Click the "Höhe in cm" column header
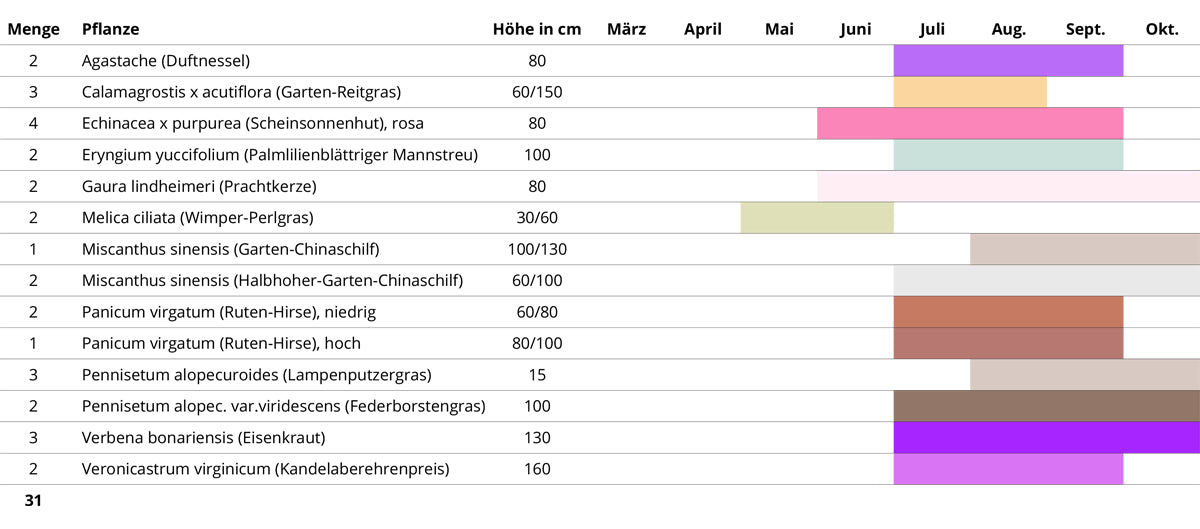This screenshot has height=529, width=1200. (537, 29)
